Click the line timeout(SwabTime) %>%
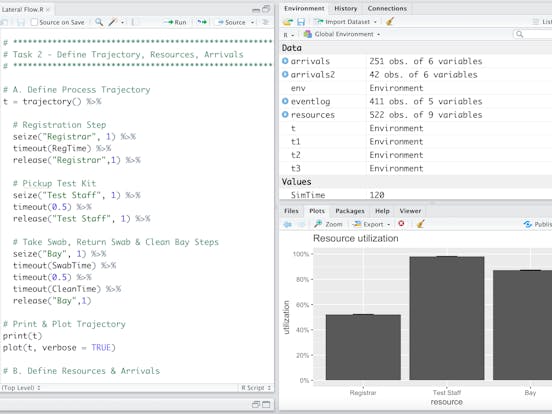 (64, 265)
